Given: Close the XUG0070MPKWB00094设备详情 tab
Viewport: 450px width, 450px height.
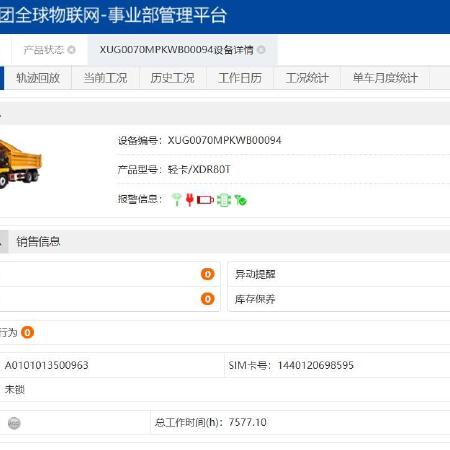Looking at the screenshot, I should [262, 50].
